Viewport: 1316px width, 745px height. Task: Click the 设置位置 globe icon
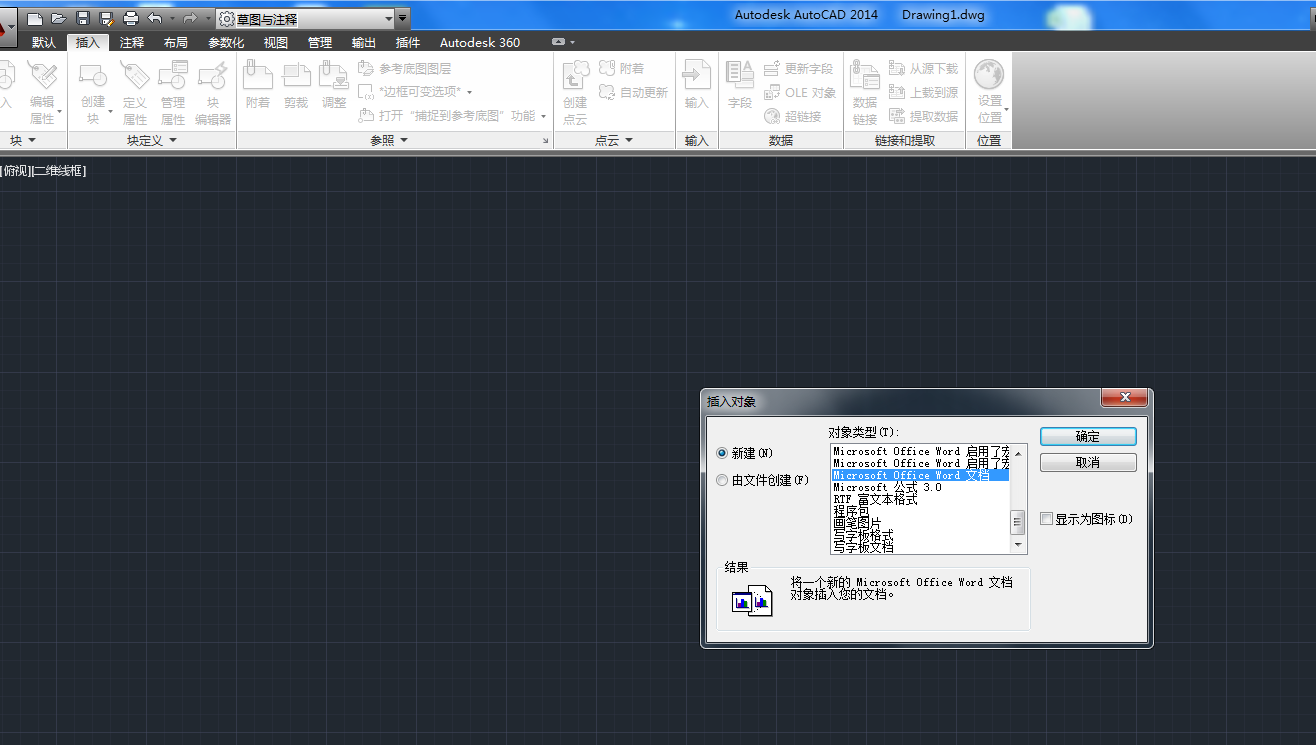click(x=989, y=75)
